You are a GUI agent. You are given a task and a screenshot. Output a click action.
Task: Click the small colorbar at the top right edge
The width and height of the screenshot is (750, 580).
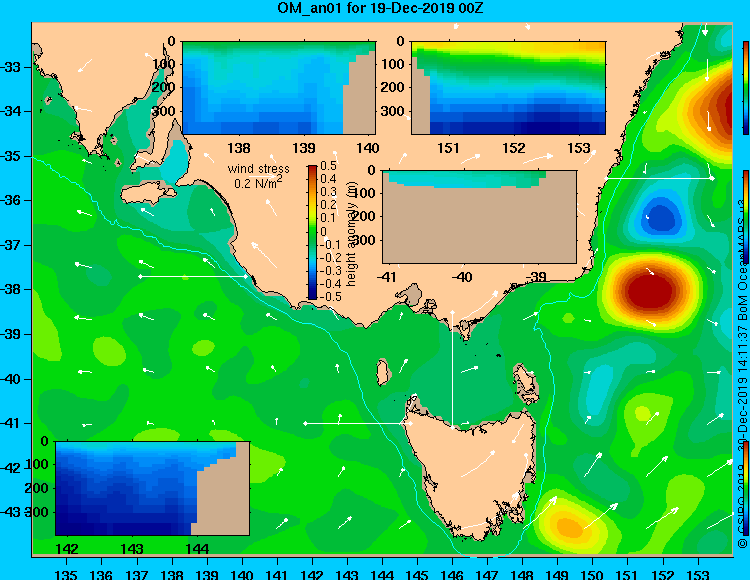coord(746,88)
